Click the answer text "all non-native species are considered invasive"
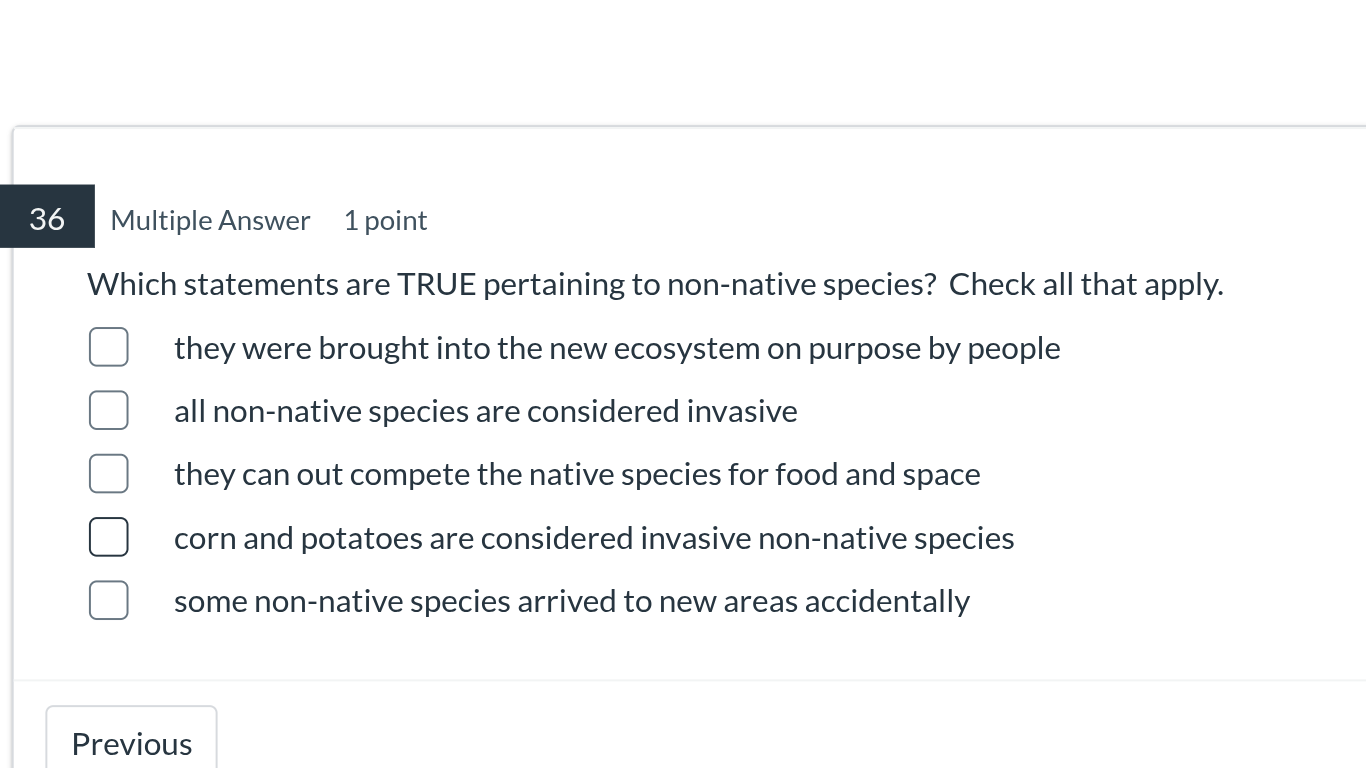 click(485, 411)
